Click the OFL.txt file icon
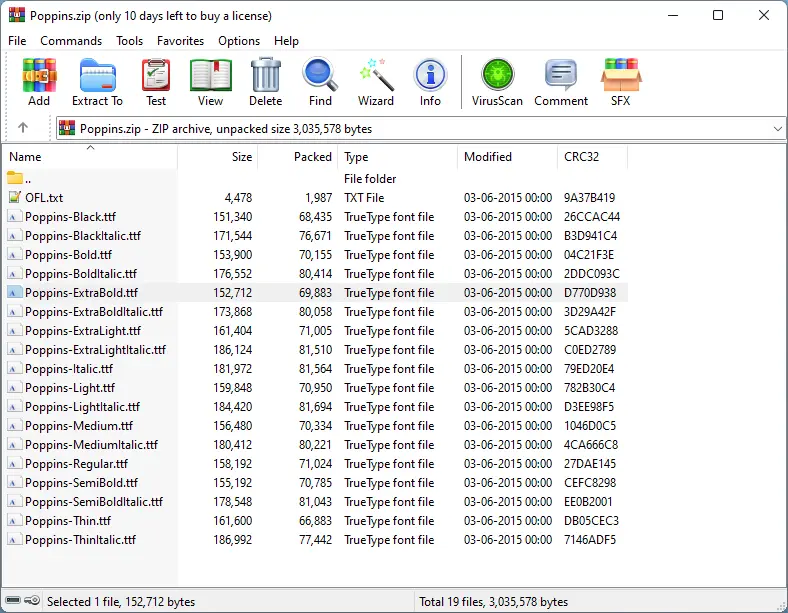This screenshot has height=613, width=788. (15, 197)
